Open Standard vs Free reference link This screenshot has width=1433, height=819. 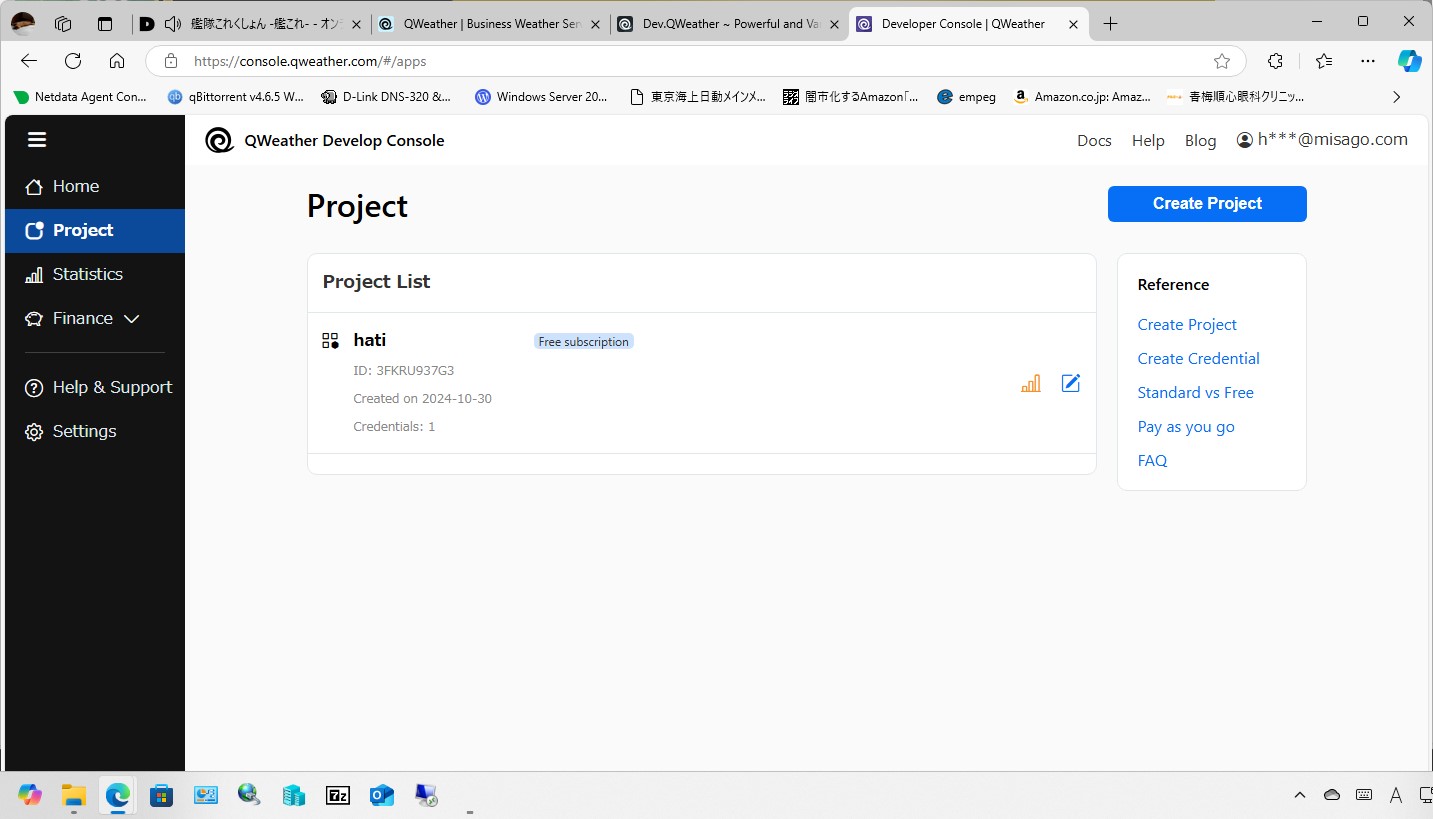[1195, 393]
